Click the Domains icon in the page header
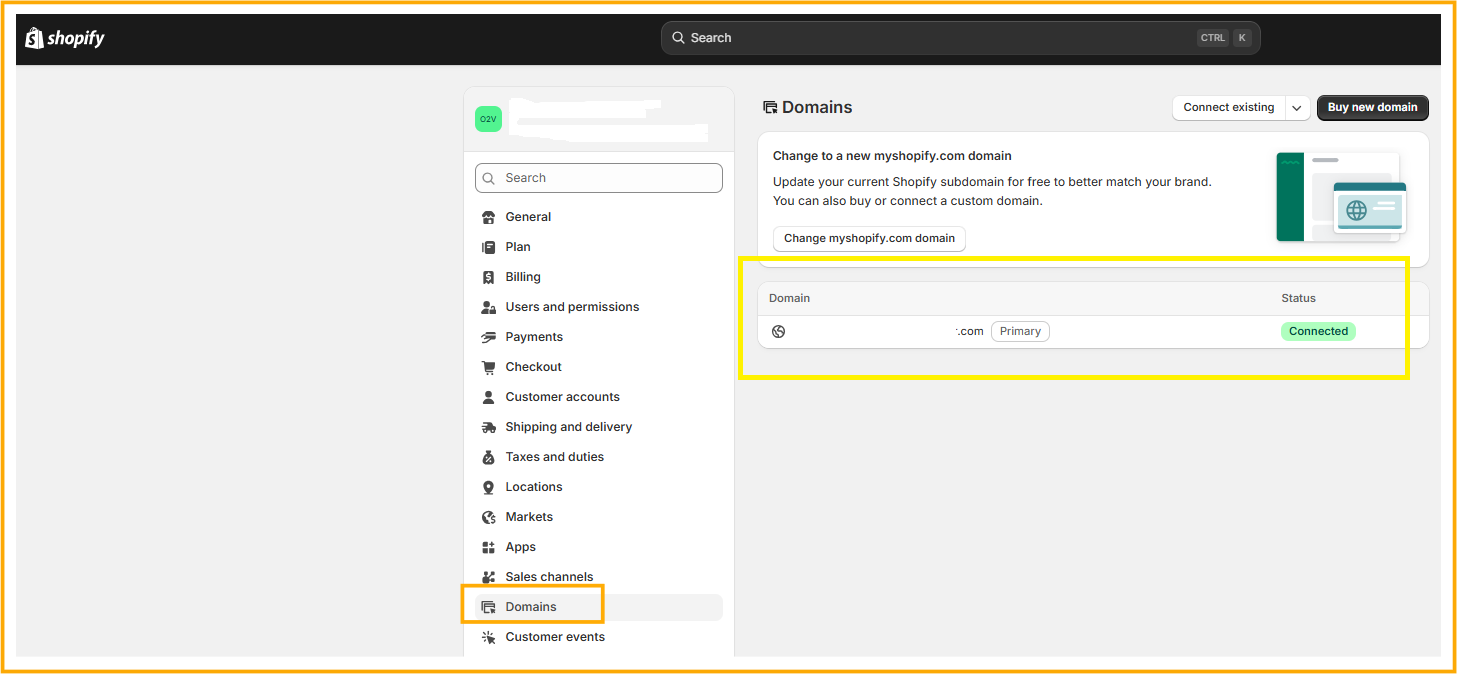This screenshot has height=674, width=1457. coord(770,106)
